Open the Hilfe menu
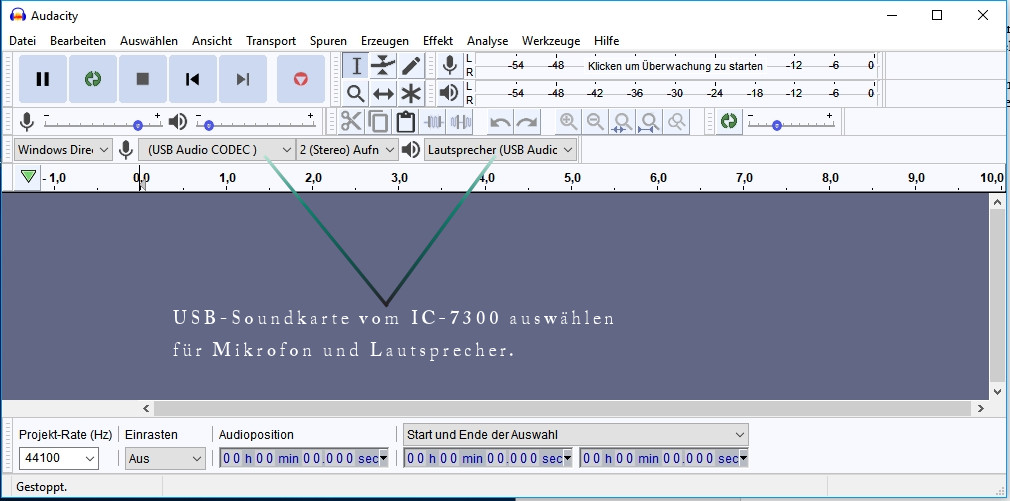Image resolution: width=1010 pixels, height=501 pixels. [x=607, y=41]
